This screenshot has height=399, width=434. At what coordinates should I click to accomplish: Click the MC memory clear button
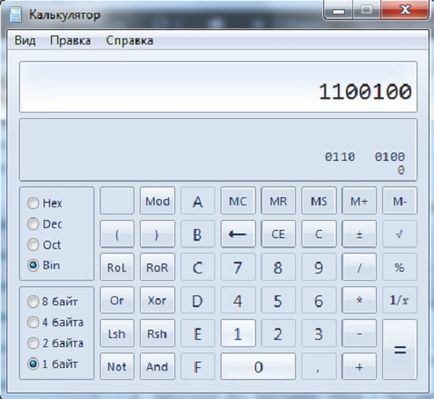pos(238,201)
